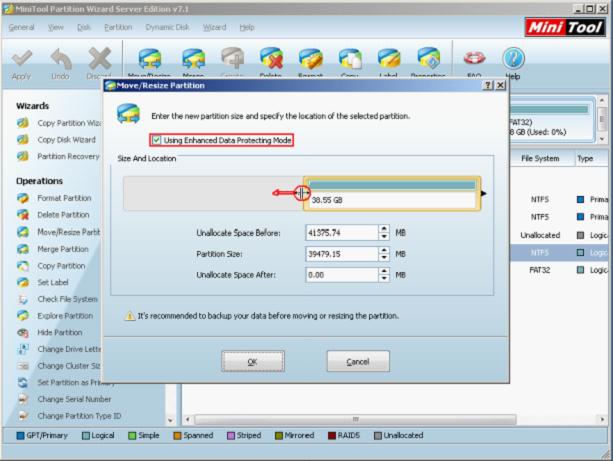Click the Create partition toolbar icon
Image resolution: width=613 pixels, height=461 pixels.
(x=232, y=59)
